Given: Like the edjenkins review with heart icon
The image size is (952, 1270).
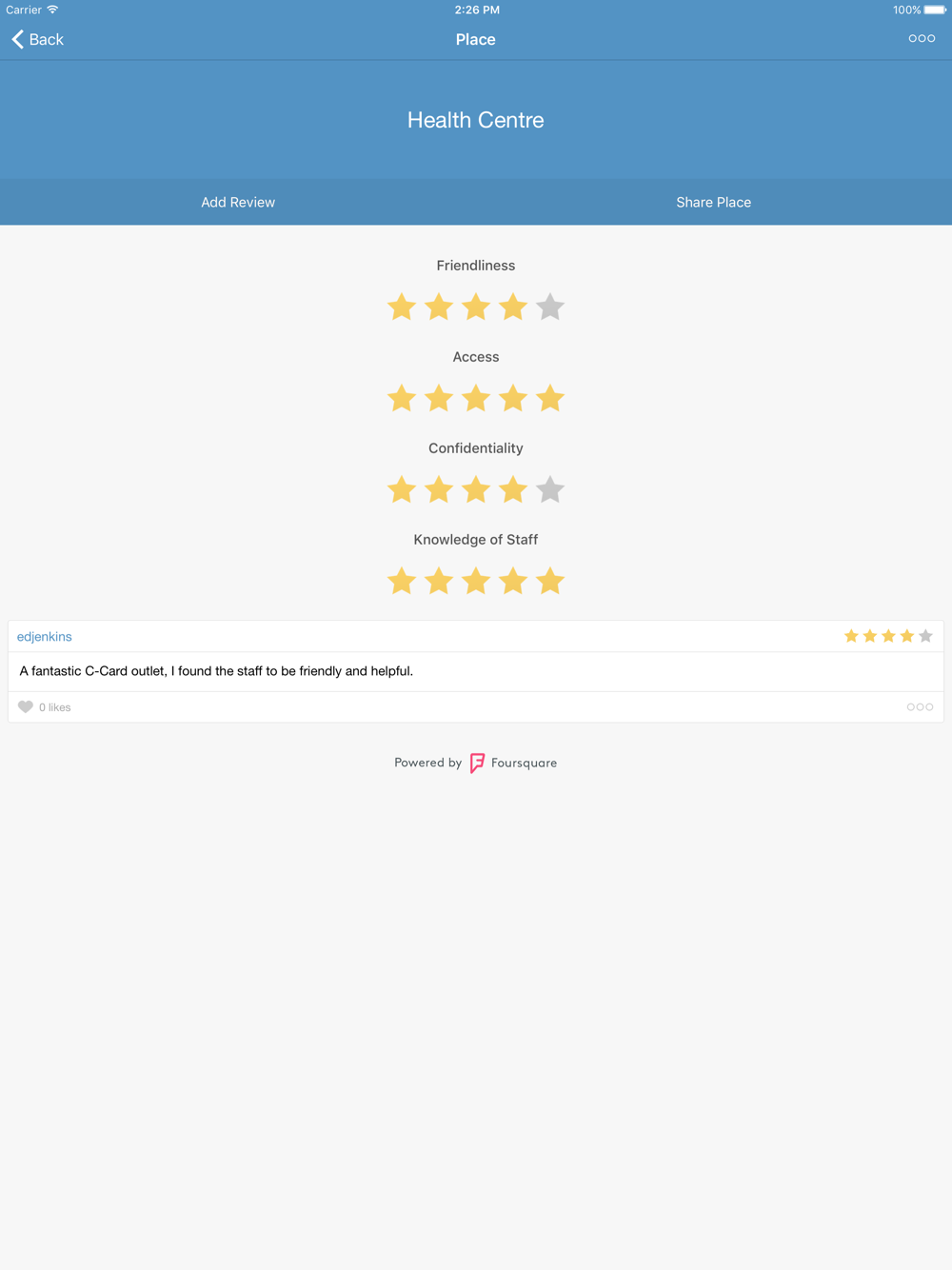Looking at the screenshot, I should point(26,706).
